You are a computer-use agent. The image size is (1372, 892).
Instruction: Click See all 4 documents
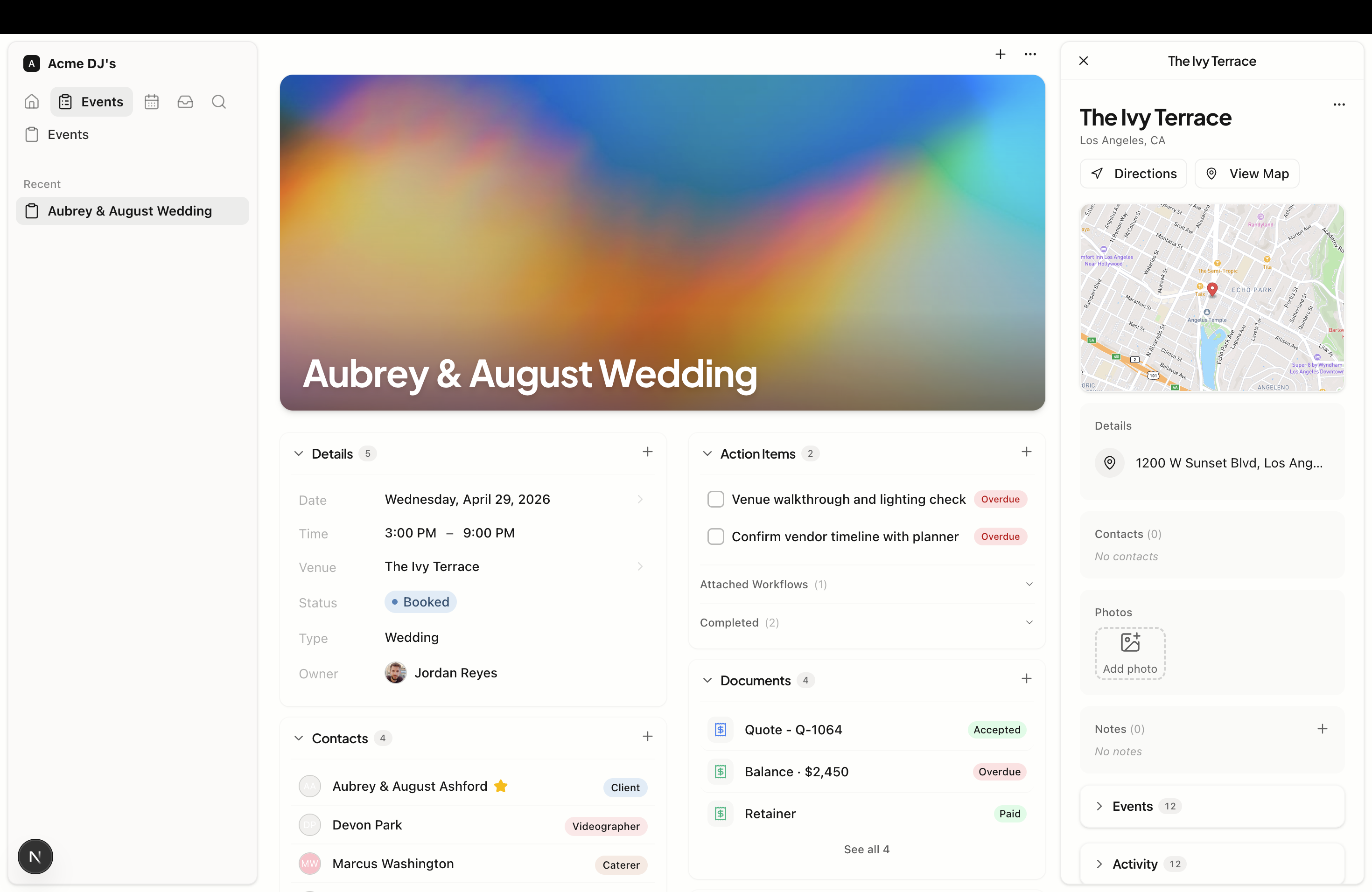(867, 850)
